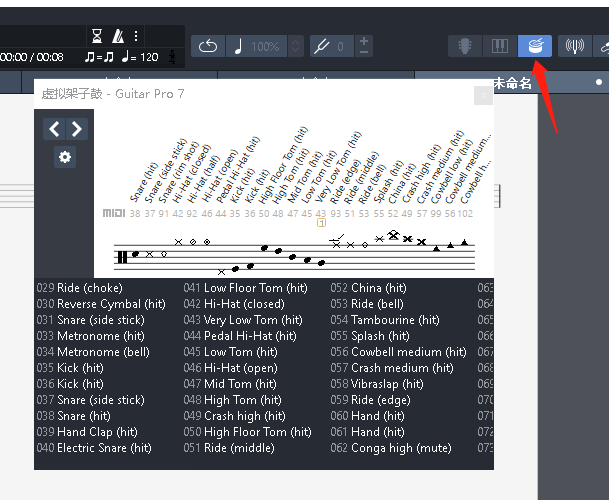Screen dimensions: 609x500
Task: Toggle the metronome icon
Action: (118, 36)
